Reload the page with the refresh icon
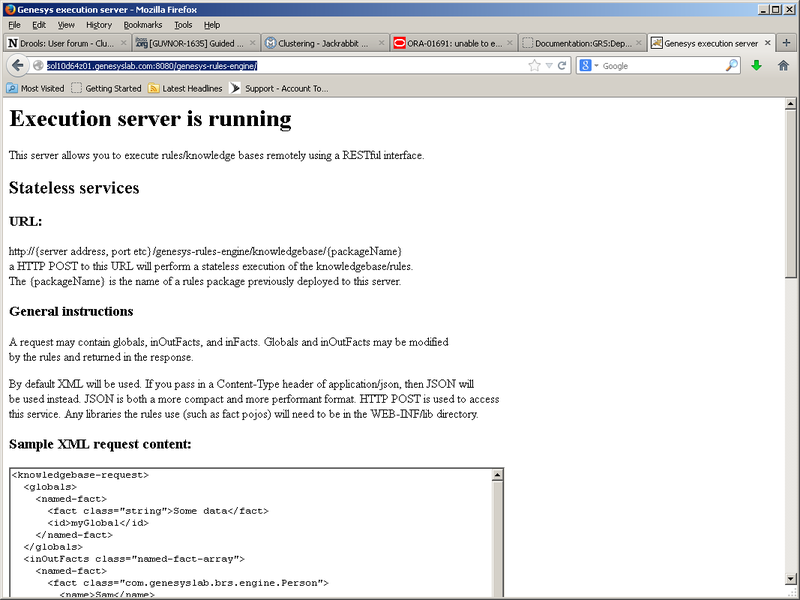Screen dimensions: 800x600 (562, 65)
